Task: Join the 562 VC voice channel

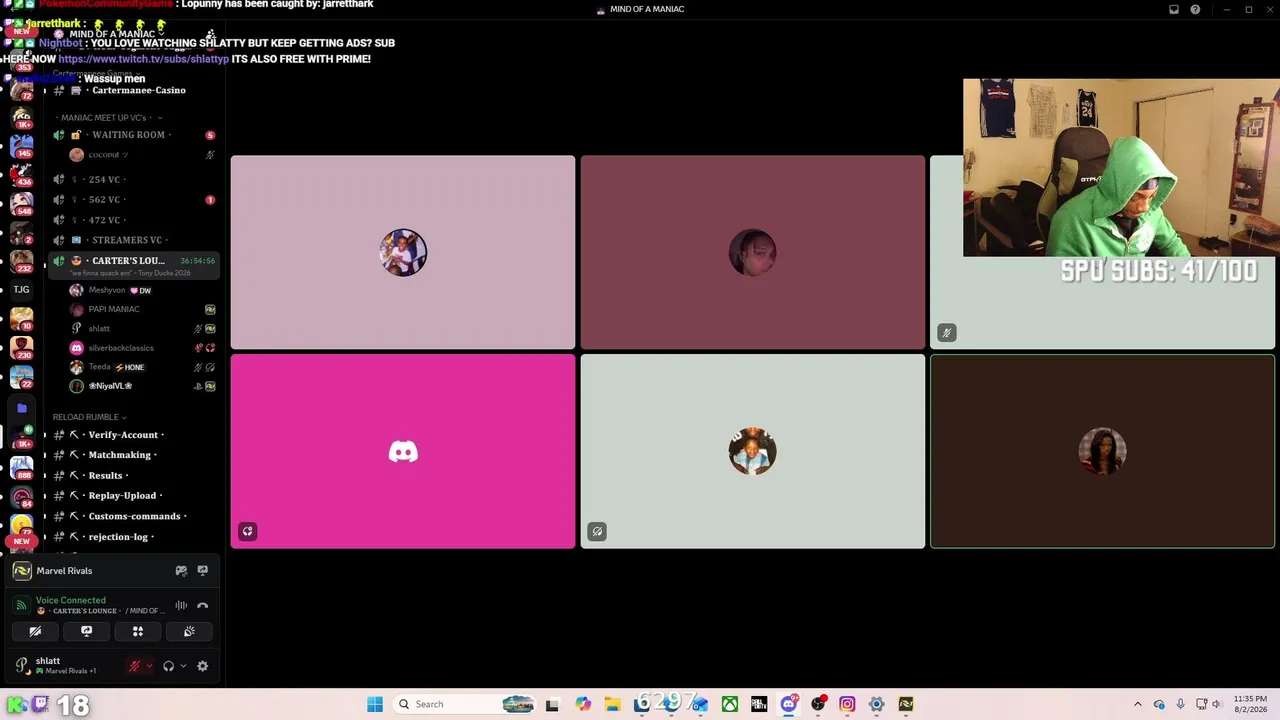Action: point(134,200)
